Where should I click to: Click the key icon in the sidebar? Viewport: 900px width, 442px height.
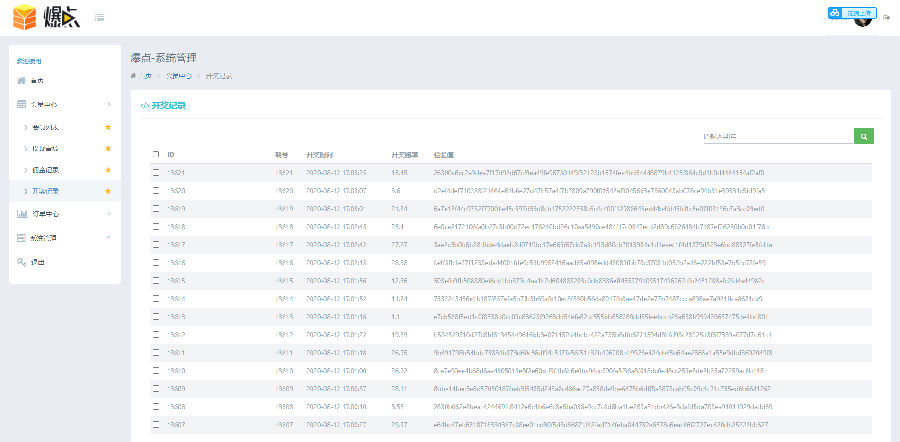coord(22,262)
